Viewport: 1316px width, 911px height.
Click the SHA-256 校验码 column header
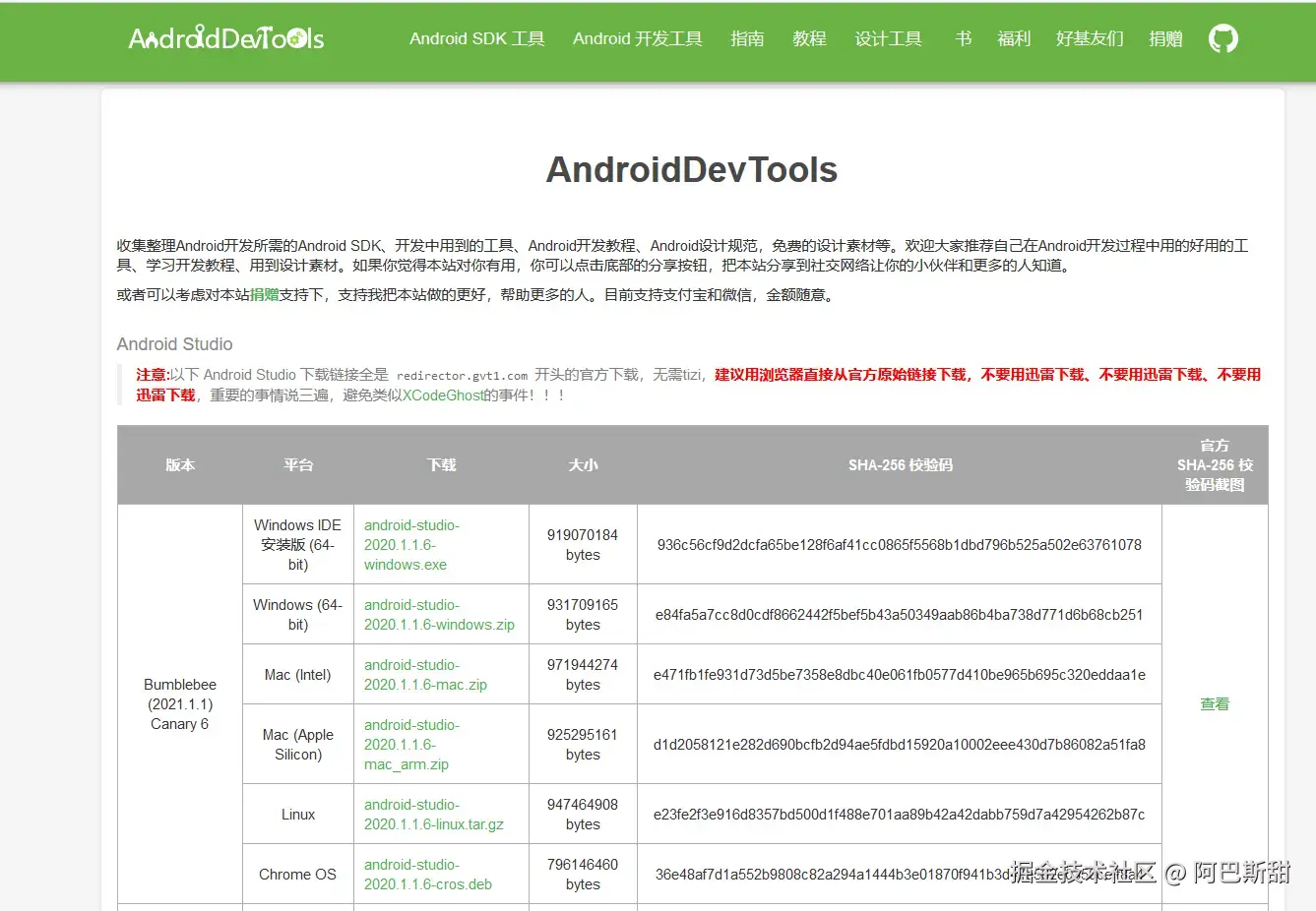point(900,465)
